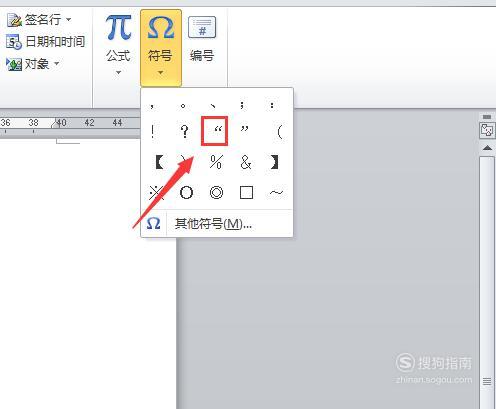
Task: Insert the large circle ○ symbol
Action: point(186,193)
